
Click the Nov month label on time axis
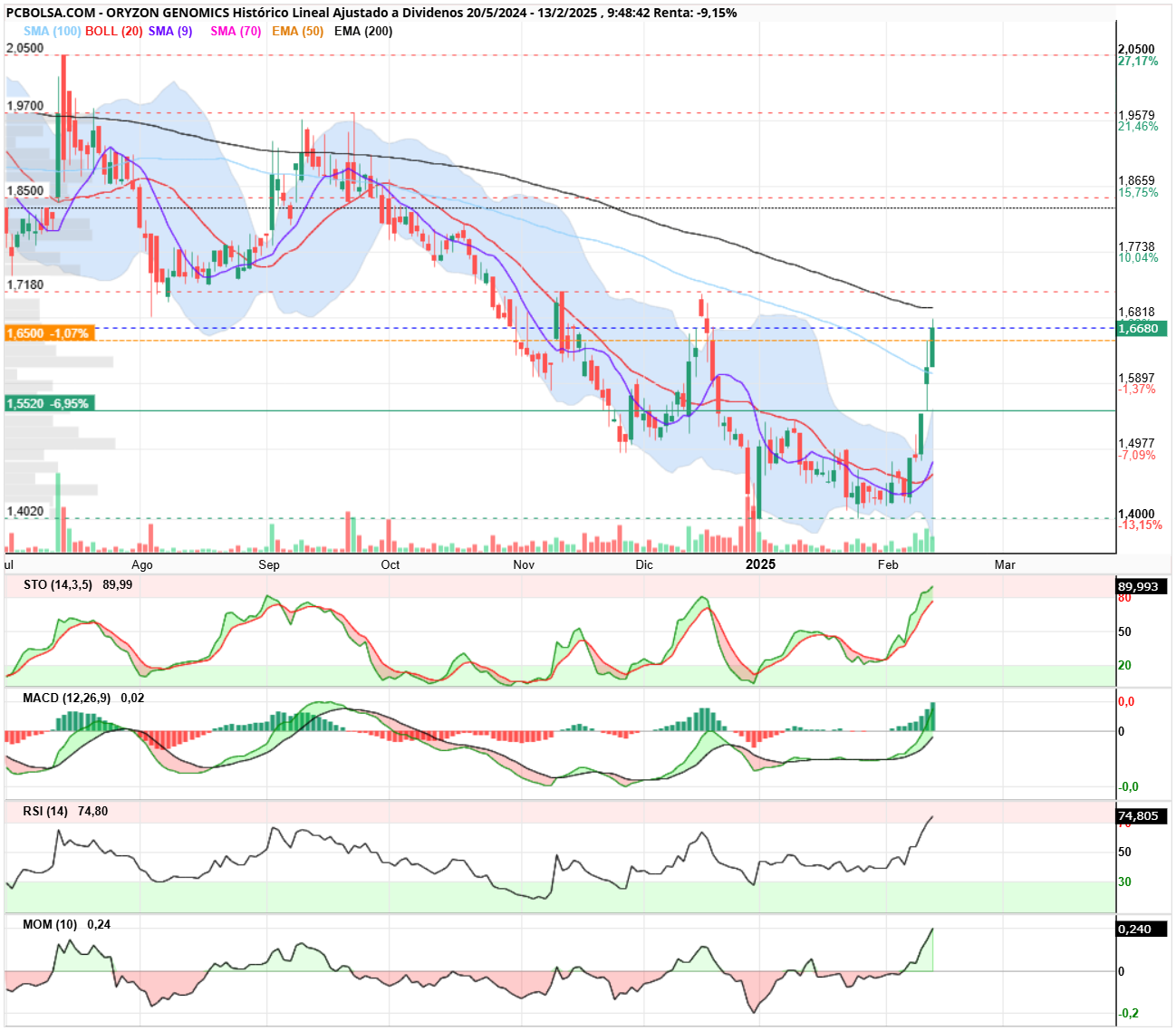coord(524,564)
